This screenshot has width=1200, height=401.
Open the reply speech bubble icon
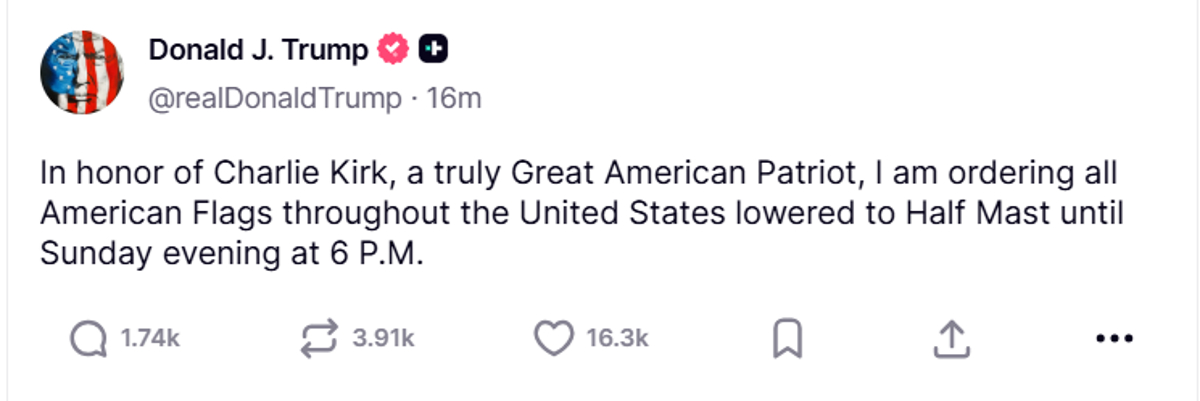point(88,339)
